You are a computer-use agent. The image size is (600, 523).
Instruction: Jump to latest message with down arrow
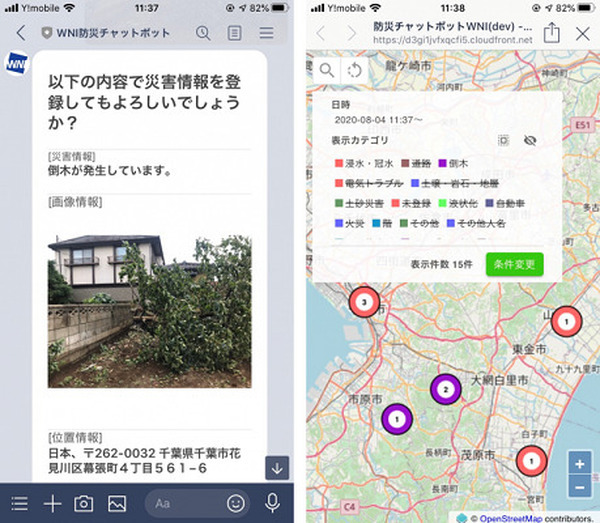click(x=277, y=468)
